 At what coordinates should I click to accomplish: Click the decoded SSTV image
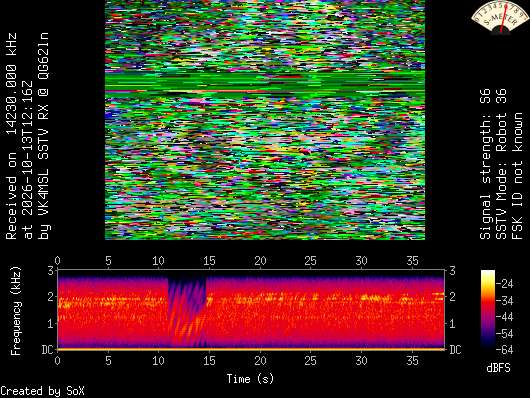coord(265,120)
